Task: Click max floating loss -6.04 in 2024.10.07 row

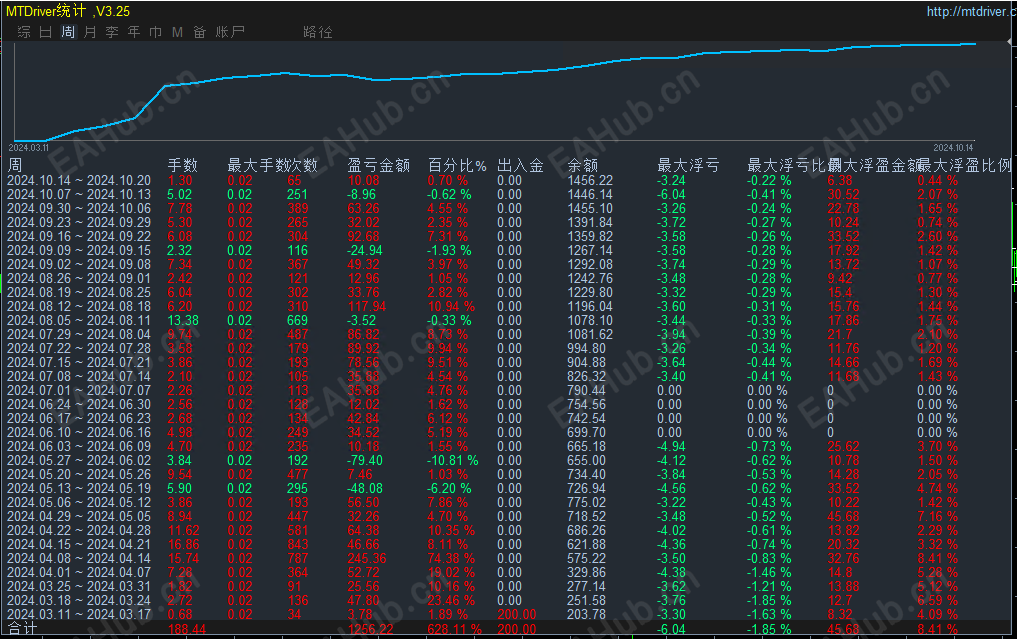Action: 671,195
